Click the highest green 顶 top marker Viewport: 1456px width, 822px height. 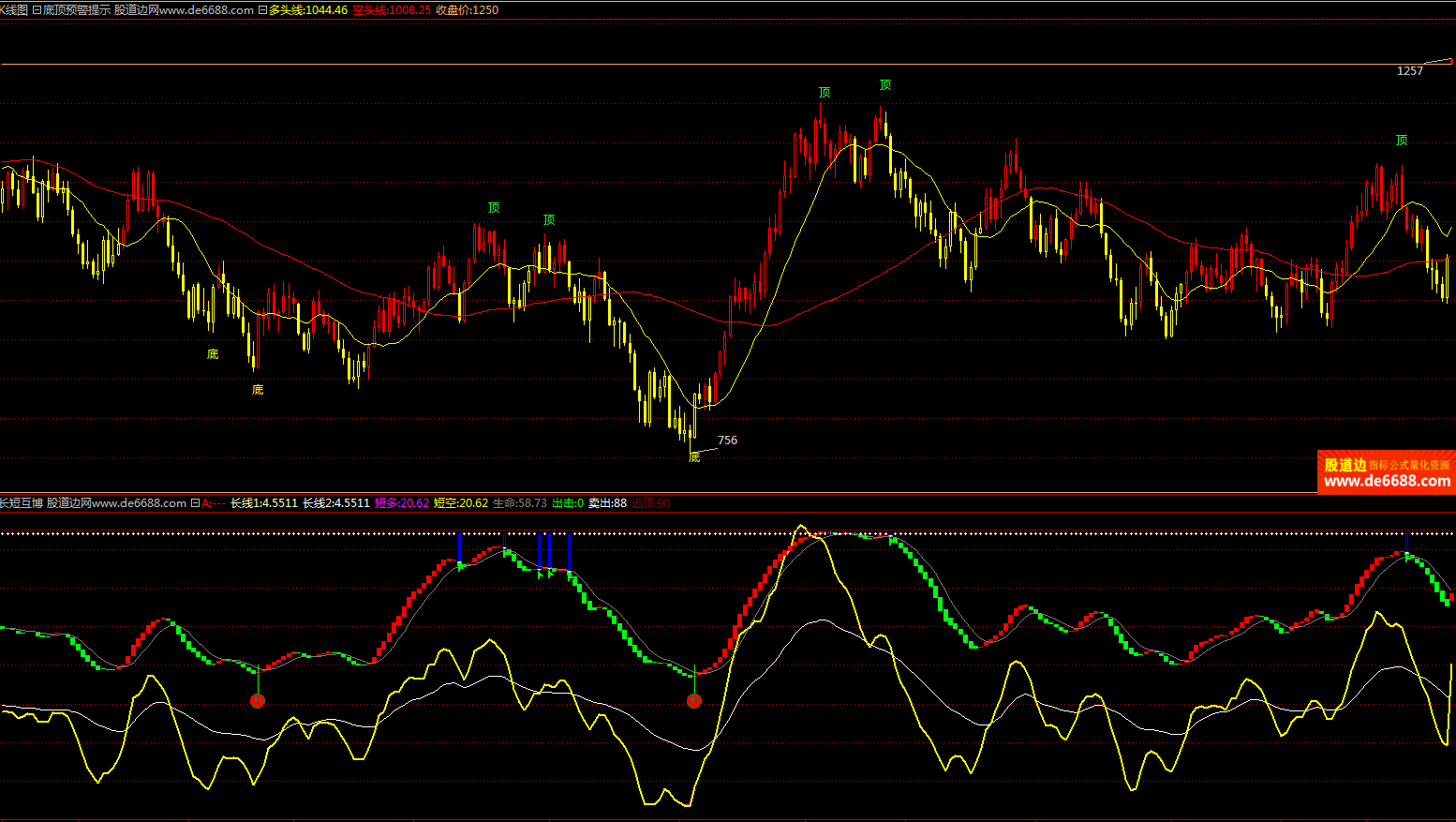pyautogui.click(x=884, y=85)
